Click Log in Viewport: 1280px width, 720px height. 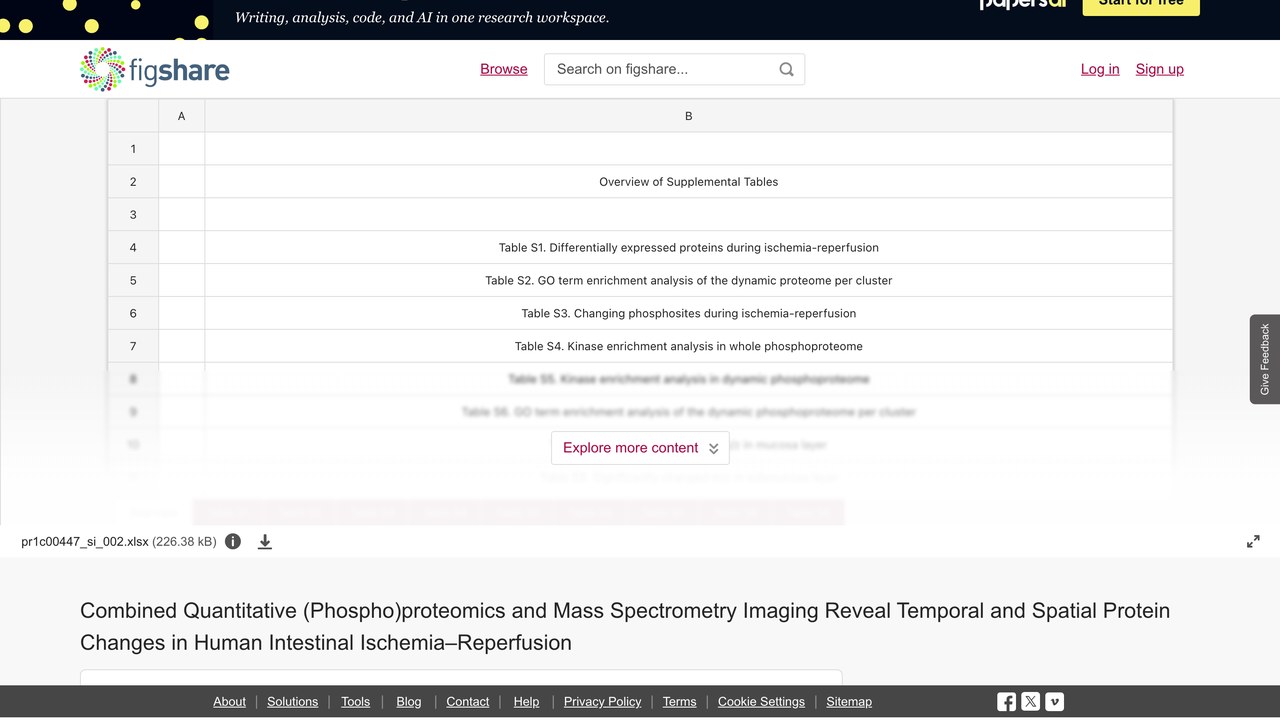click(x=1100, y=69)
